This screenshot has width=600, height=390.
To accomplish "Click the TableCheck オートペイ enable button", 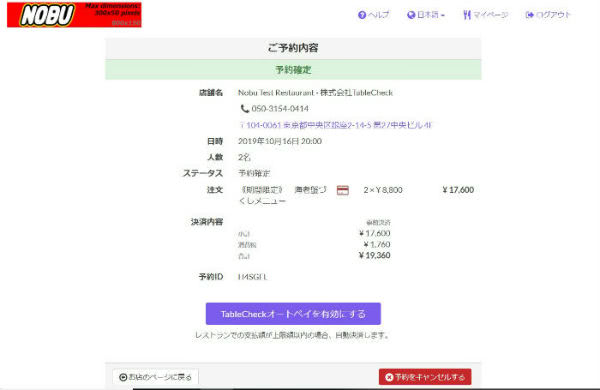I will coord(293,314).
